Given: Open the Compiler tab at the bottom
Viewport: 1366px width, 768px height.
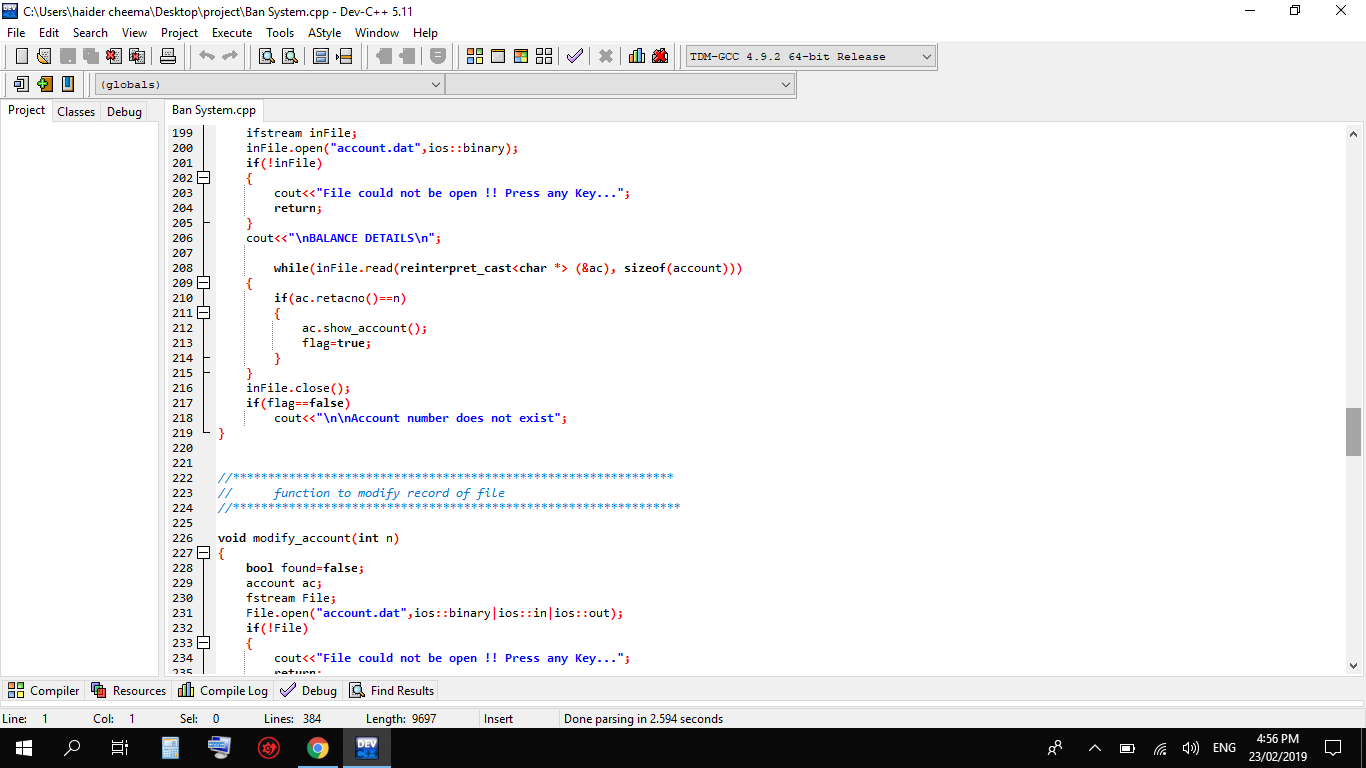Looking at the screenshot, I should [x=44, y=690].
